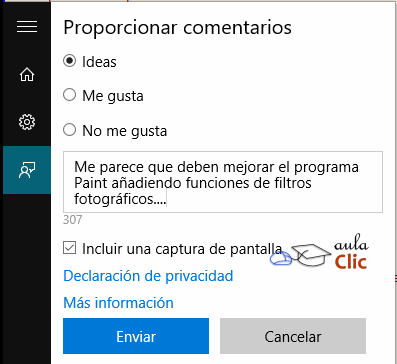Send feedback with the Enviar button
This screenshot has height=364, width=397.
click(x=136, y=336)
